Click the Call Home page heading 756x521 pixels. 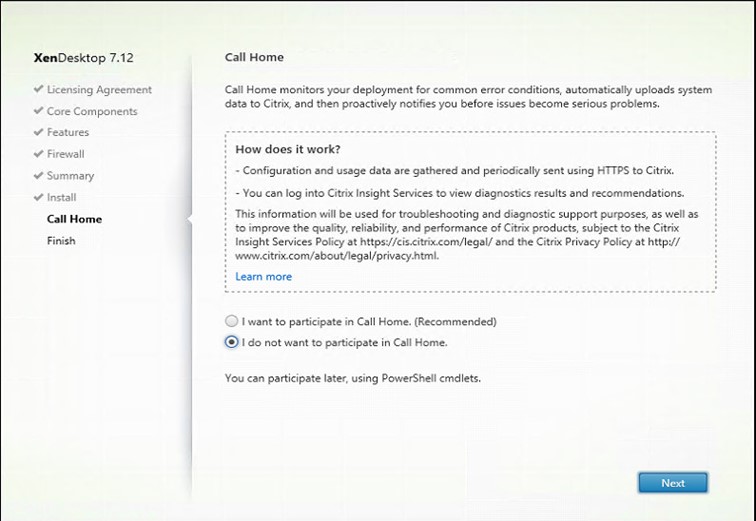[x=254, y=57]
